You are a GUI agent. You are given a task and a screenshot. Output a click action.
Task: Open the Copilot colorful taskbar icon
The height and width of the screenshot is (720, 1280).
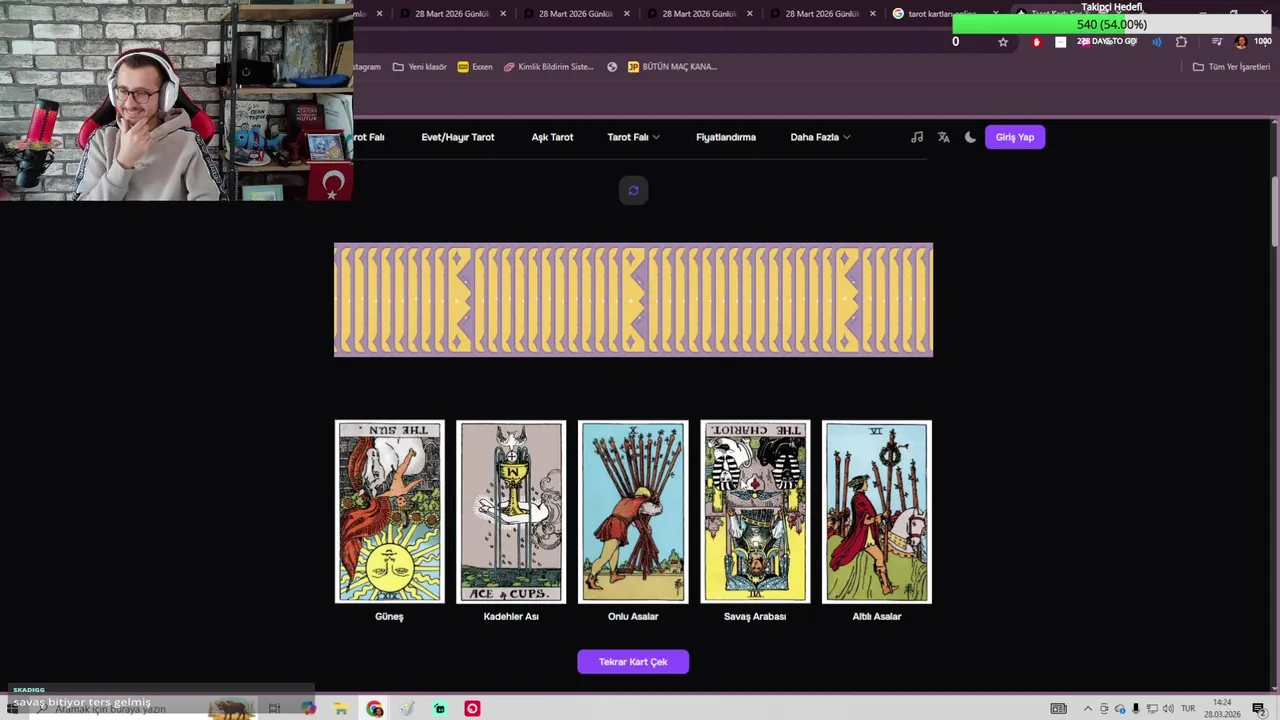click(x=308, y=709)
